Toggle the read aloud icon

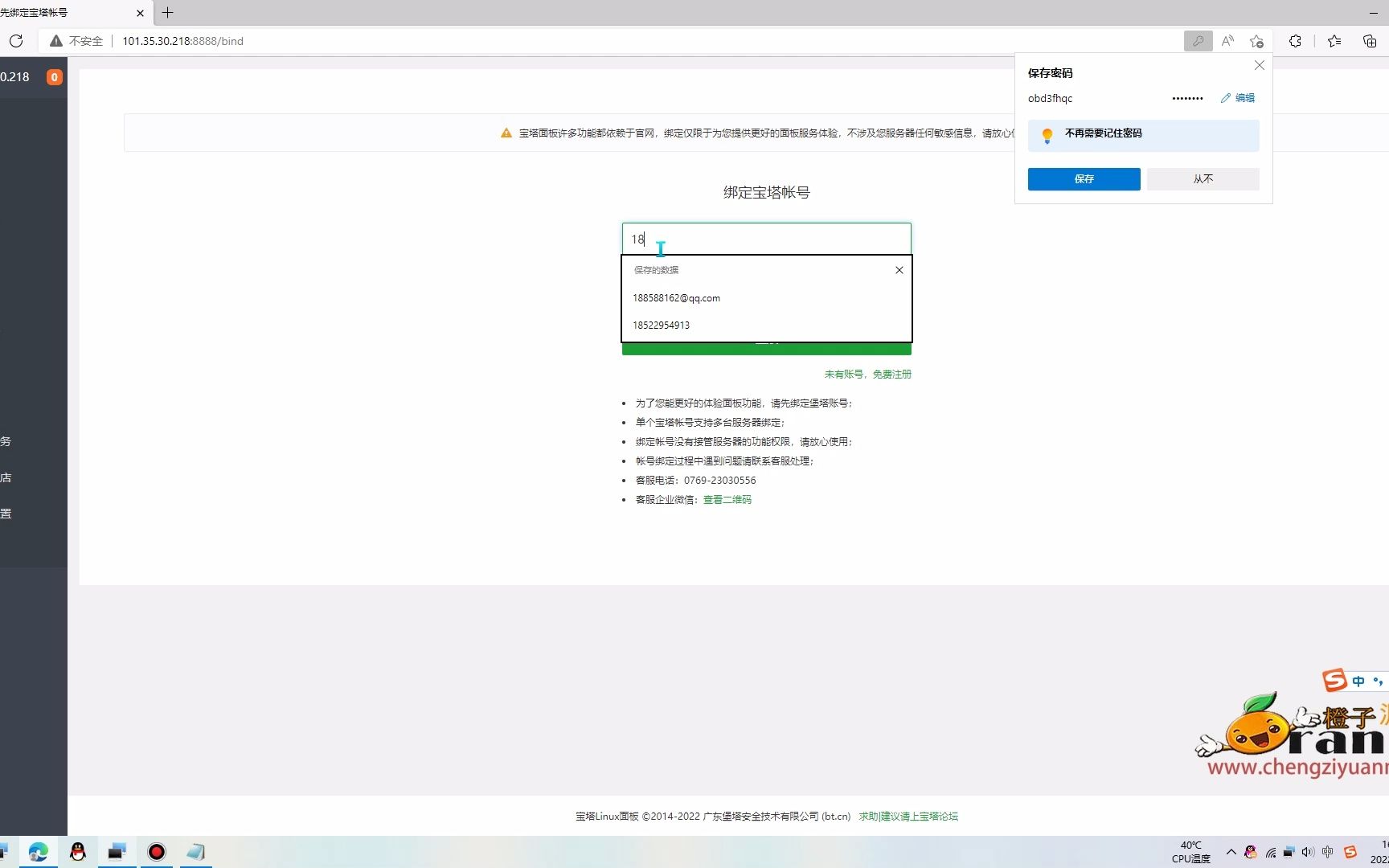[x=1227, y=41]
